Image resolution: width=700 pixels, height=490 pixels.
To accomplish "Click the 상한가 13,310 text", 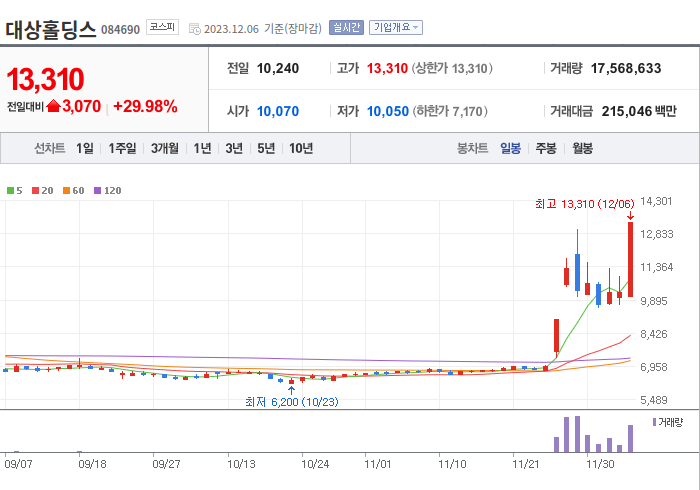I will (452, 69).
